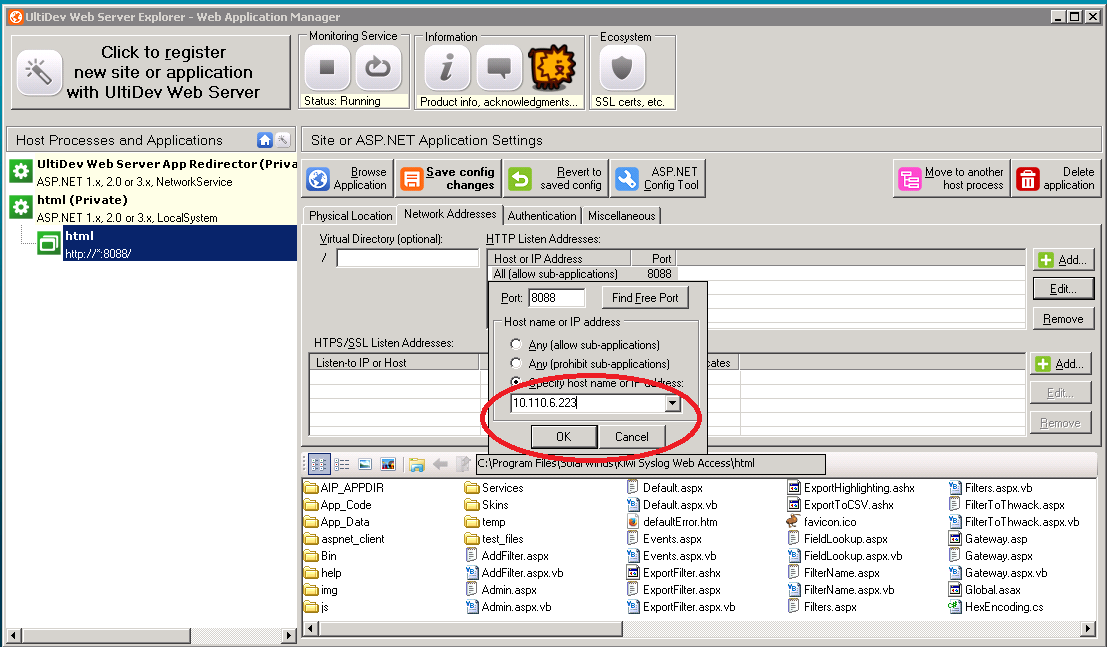The image size is (1107, 647).
Task: Click the wand icon in Host Processes header
Action: coord(282,140)
